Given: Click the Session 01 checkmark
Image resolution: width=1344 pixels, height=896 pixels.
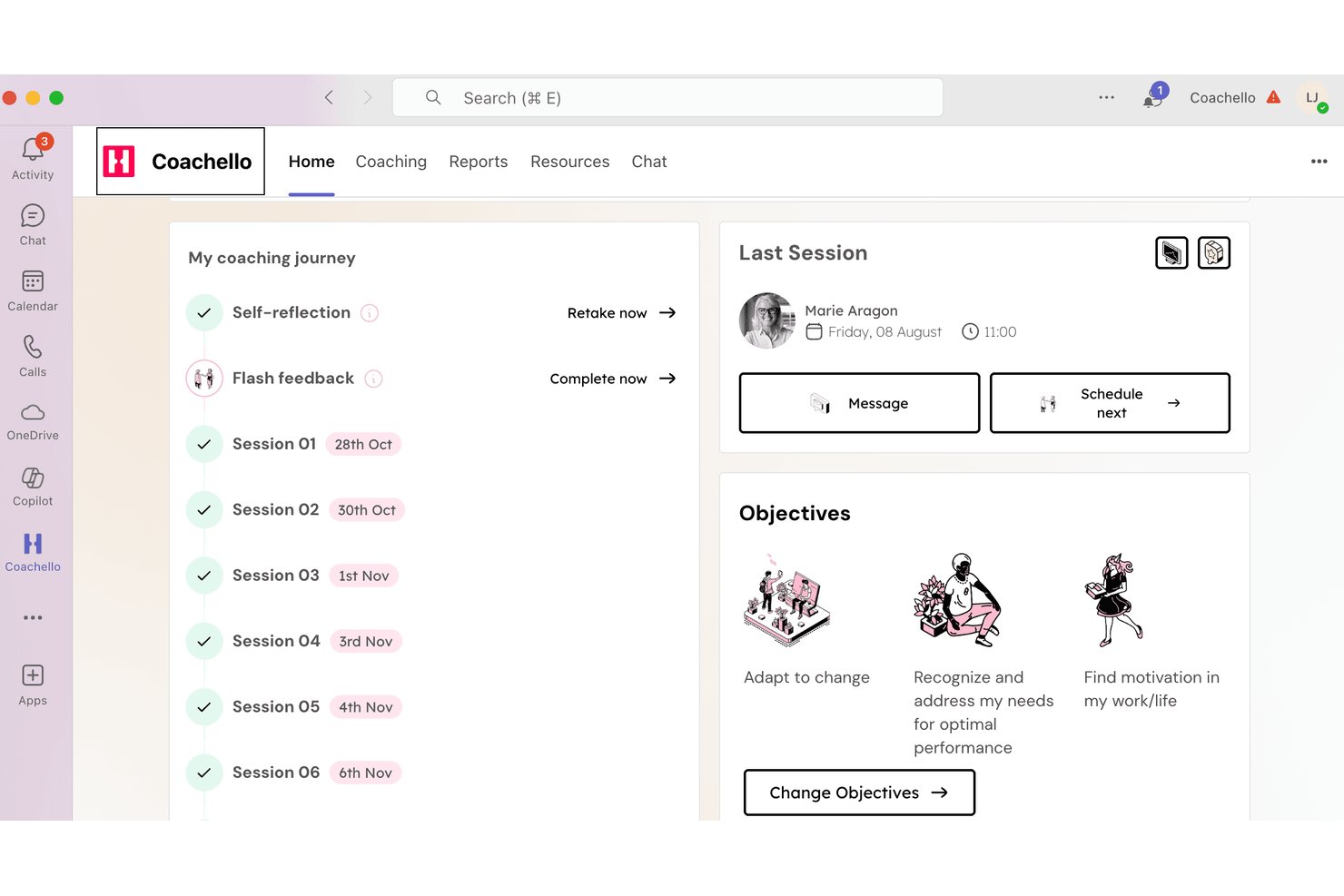Looking at the screenshot, I should tap(204, 444).
